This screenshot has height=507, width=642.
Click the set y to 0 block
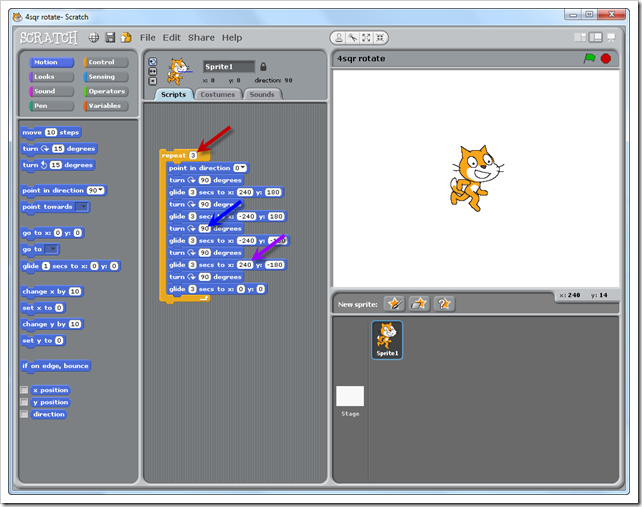43,340
